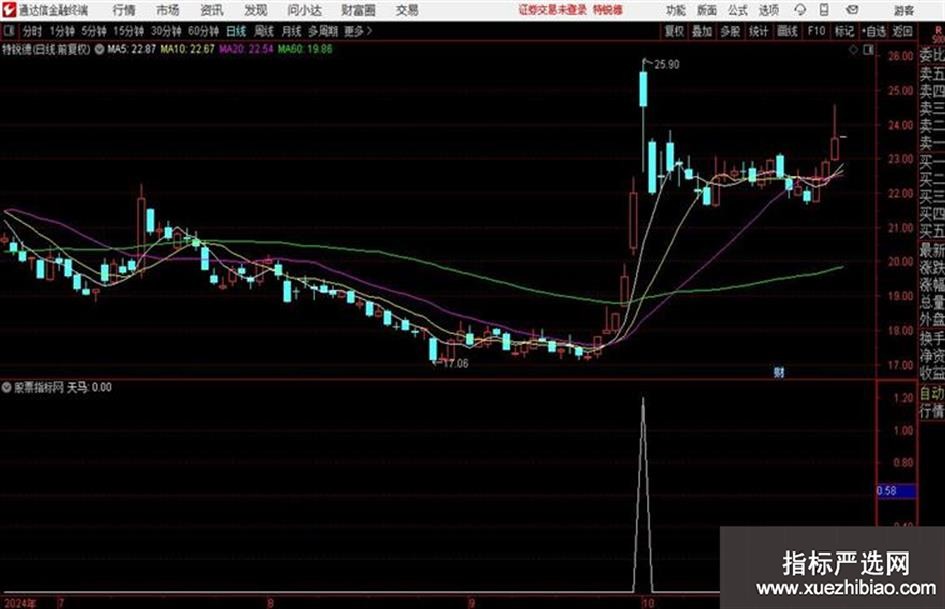
Task: Switch to the 多周期 tab
Action: click(x=323, y=31)
